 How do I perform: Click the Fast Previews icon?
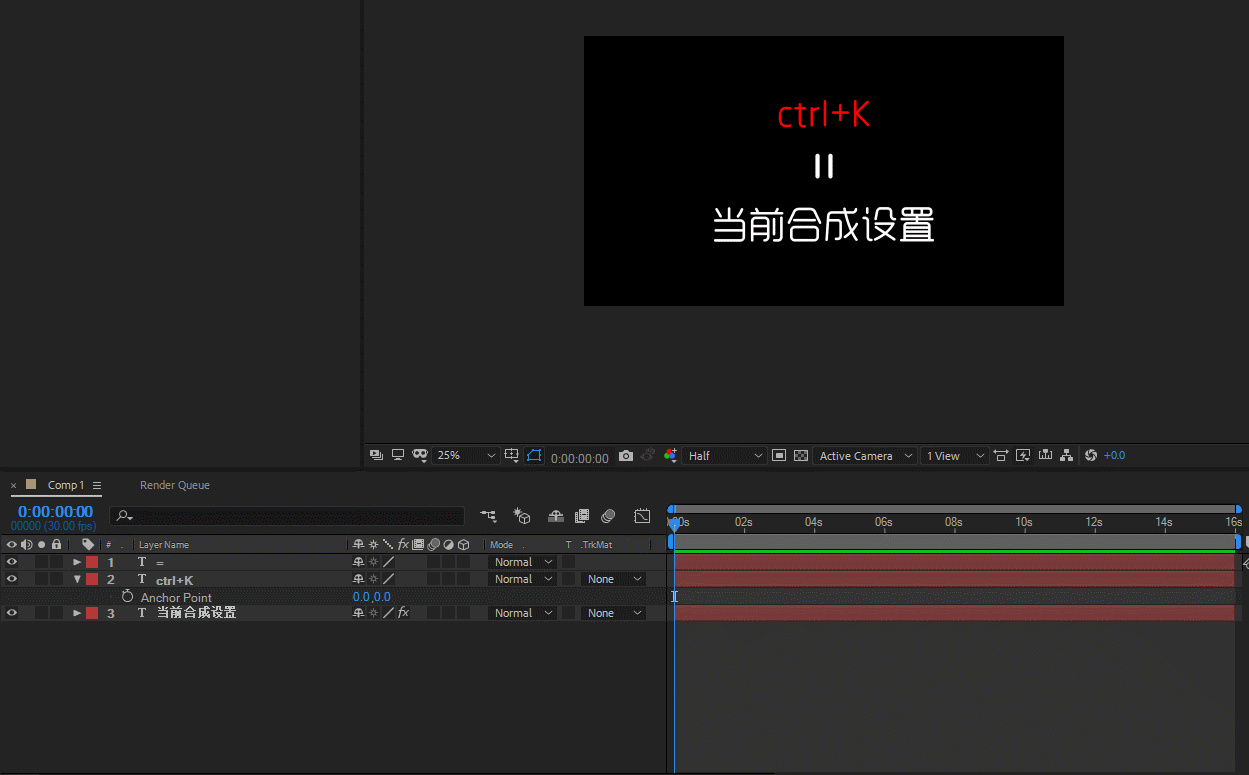pyautogui.click(x=1023, y=455)
